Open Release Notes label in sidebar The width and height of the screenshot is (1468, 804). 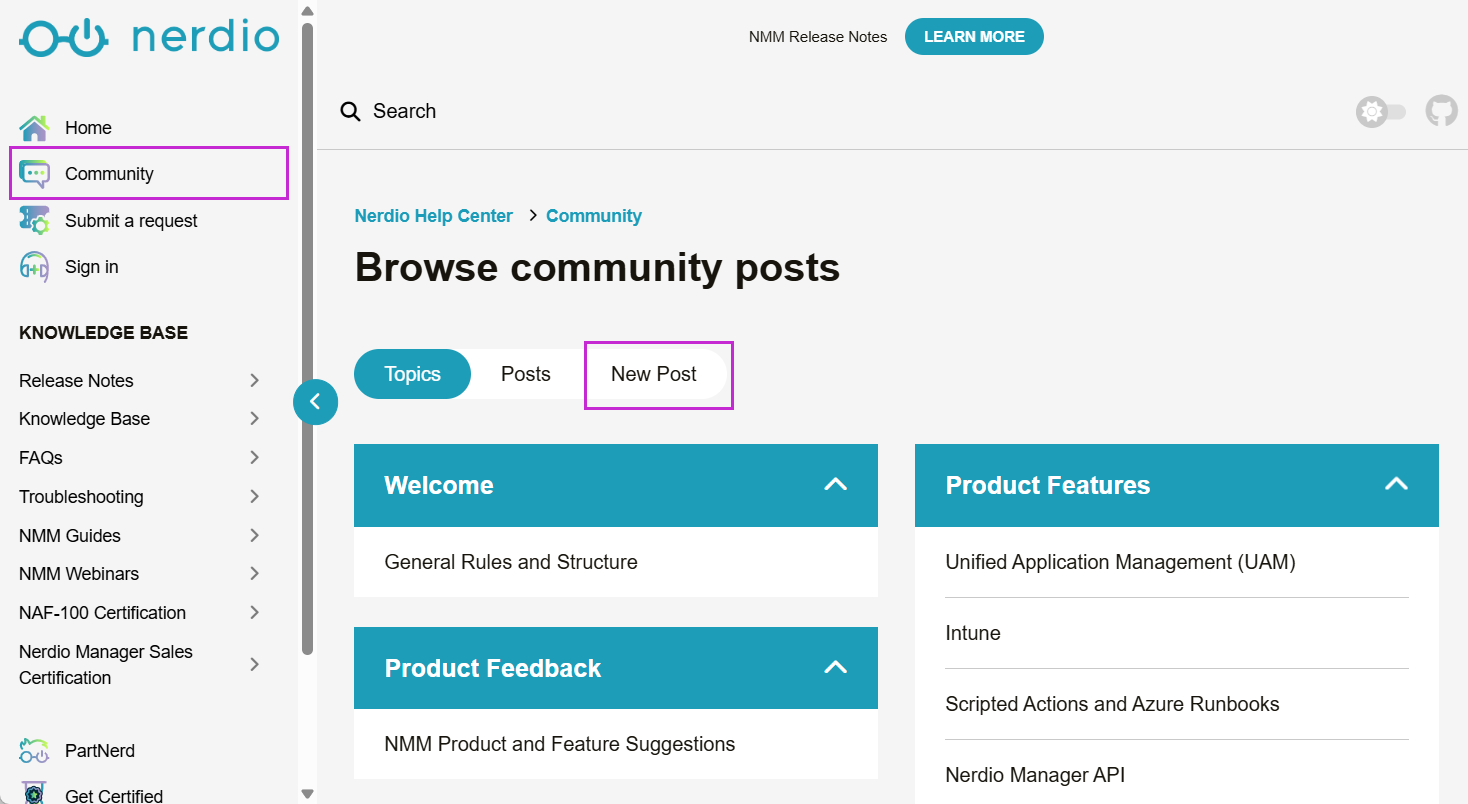click(x=76, y=380)
